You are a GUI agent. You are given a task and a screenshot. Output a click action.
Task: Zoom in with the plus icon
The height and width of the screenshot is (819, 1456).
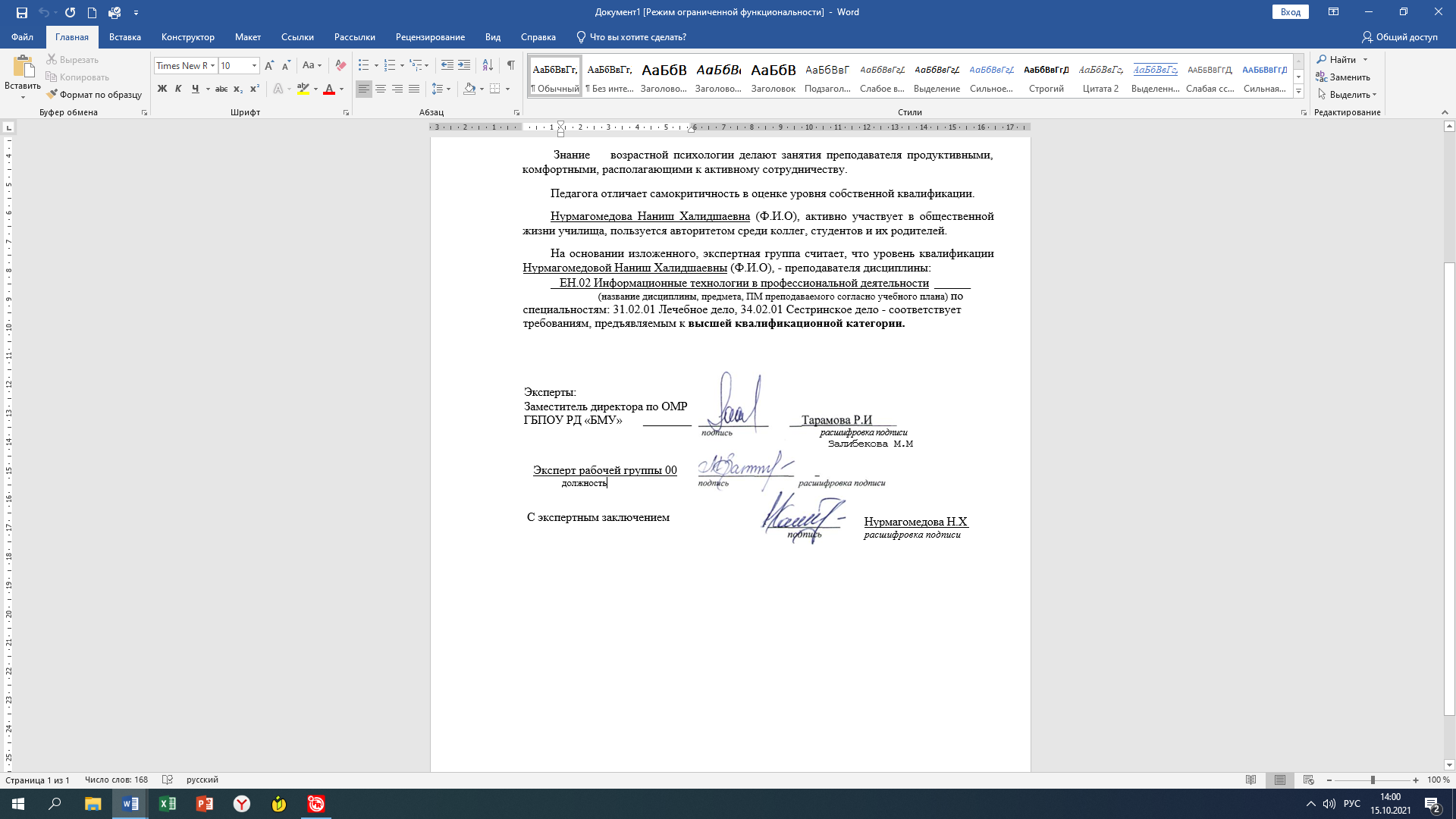click(x=1416, y=780)
